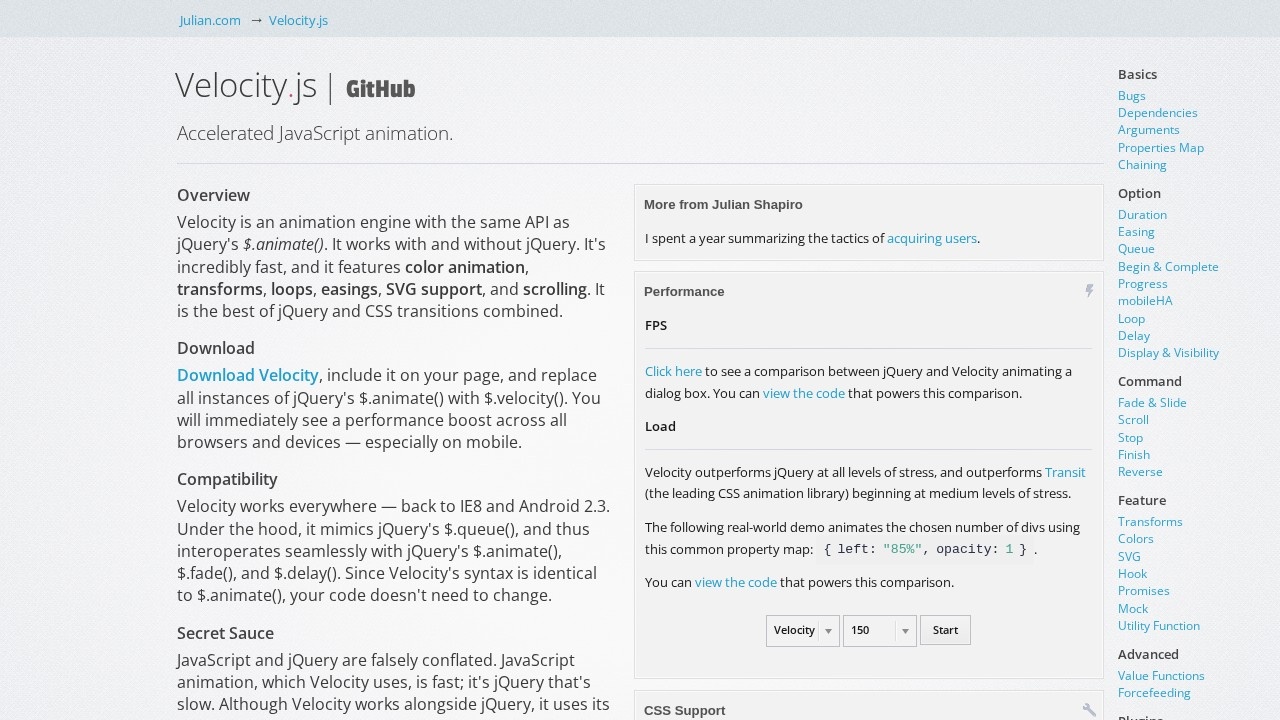This screenshot has width=1280, height=720.
Task: Go to the Easing option docs
Action: [1136, 231]
